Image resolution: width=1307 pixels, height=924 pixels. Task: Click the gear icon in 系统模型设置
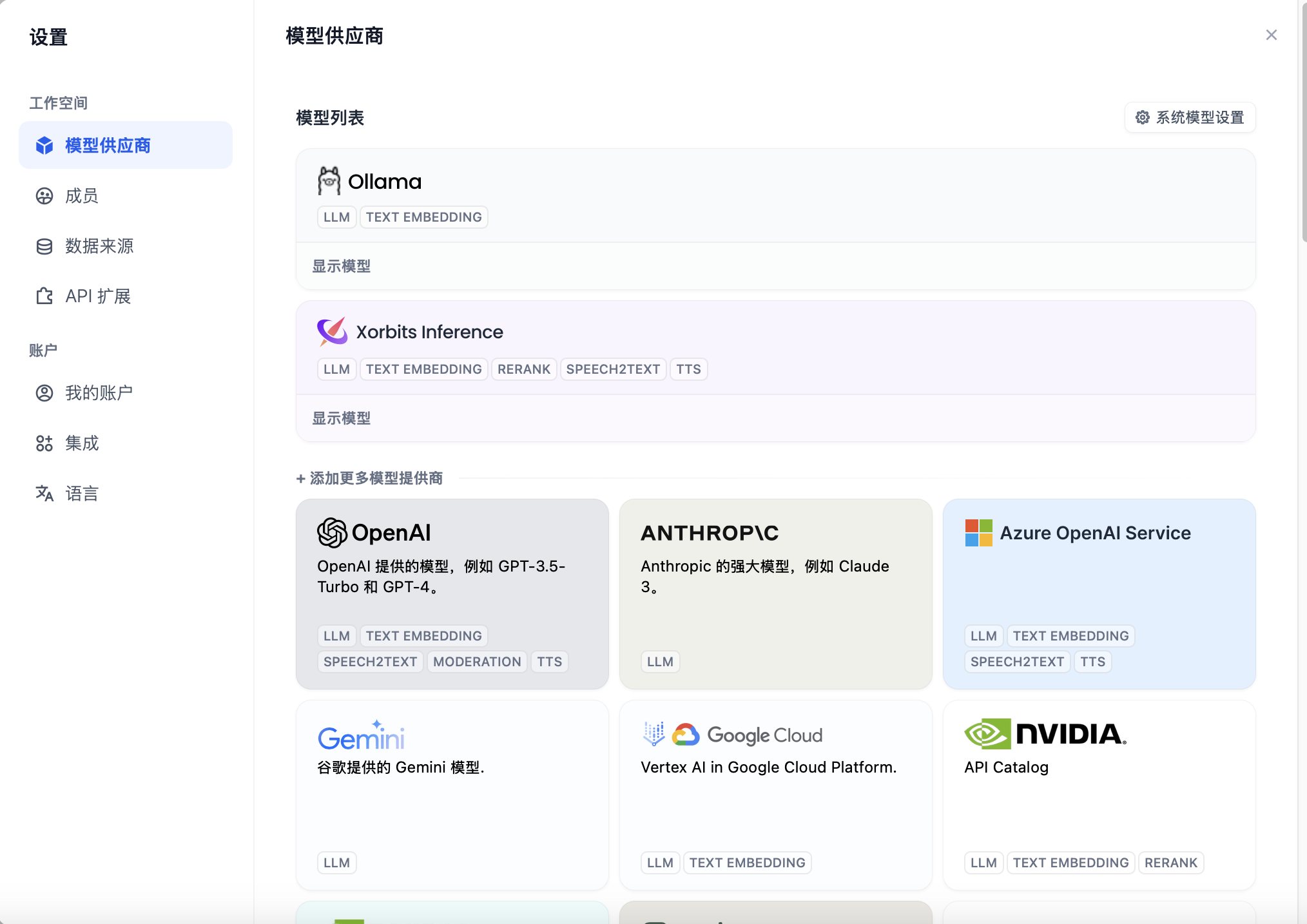coord(1142,117)
